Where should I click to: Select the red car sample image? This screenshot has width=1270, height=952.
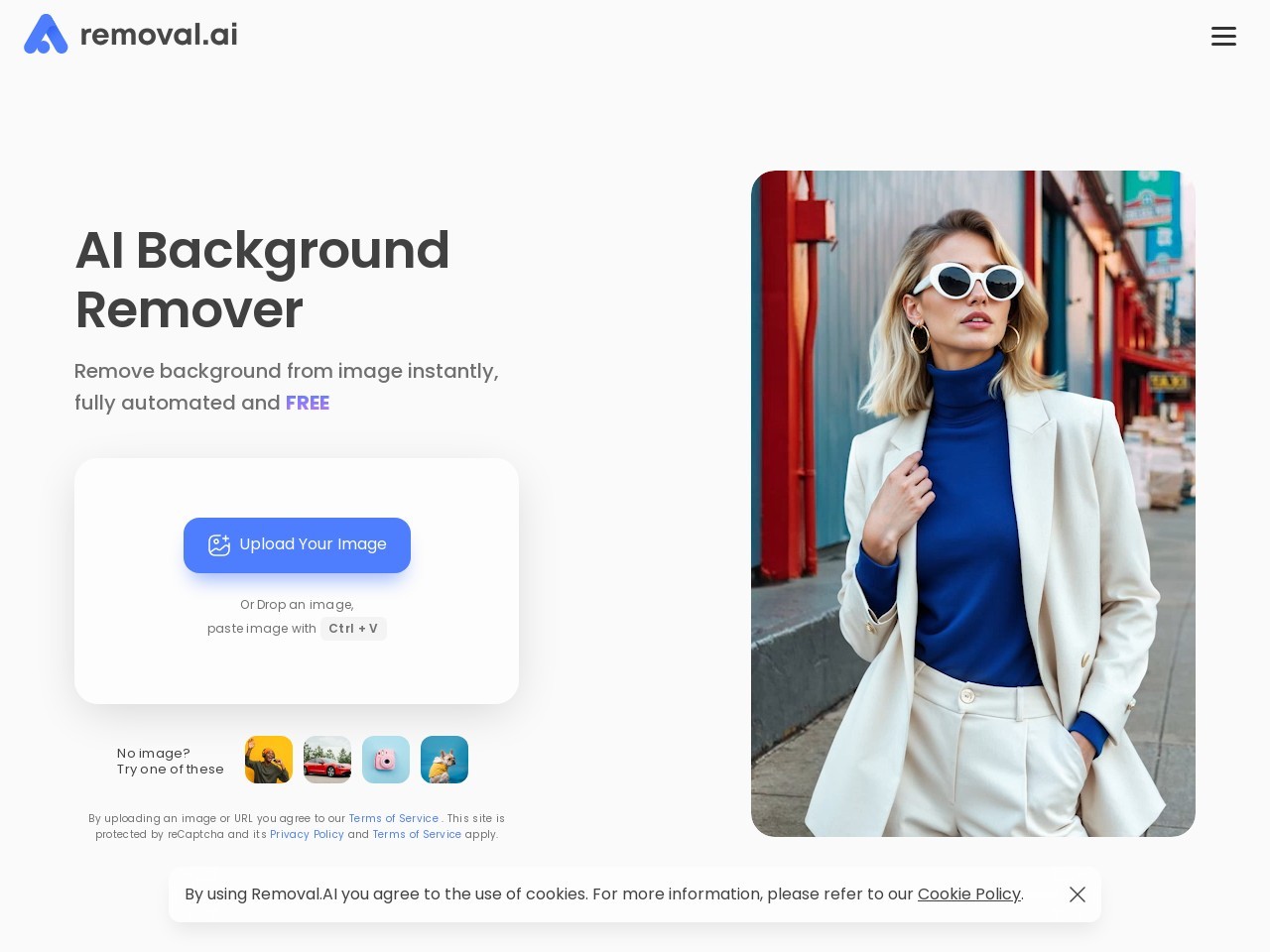click(327, 760)
